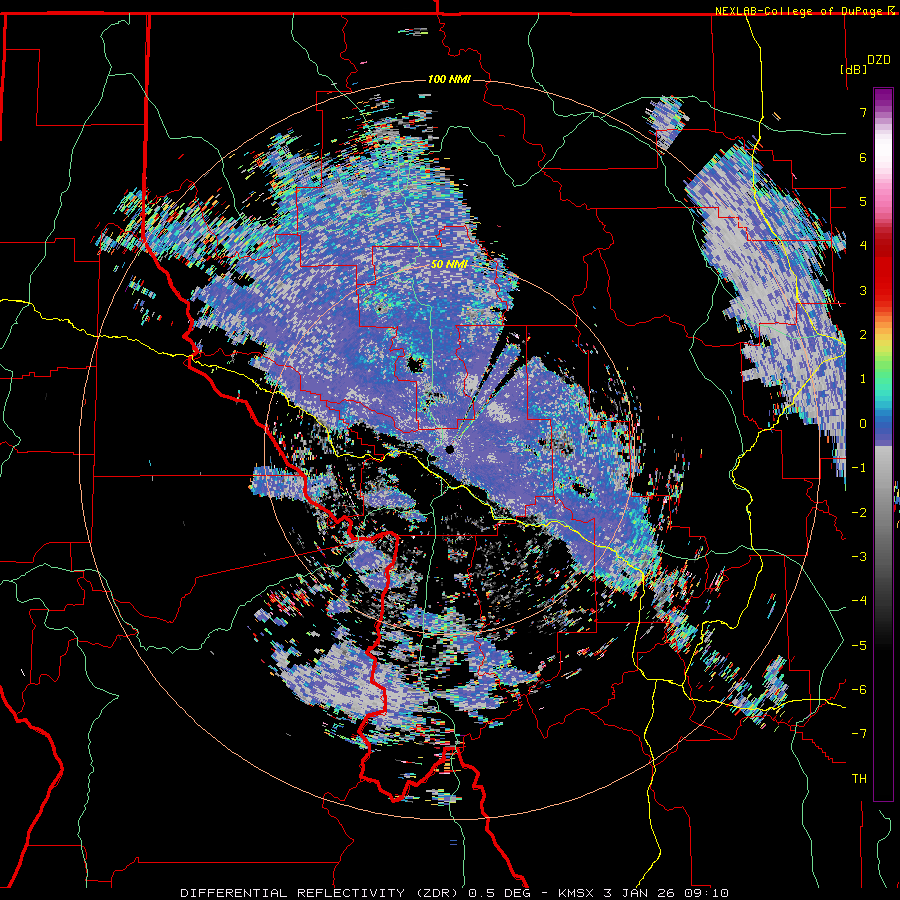Click the ZDR color scale bar
900x900 pixels.
(883, 444)
